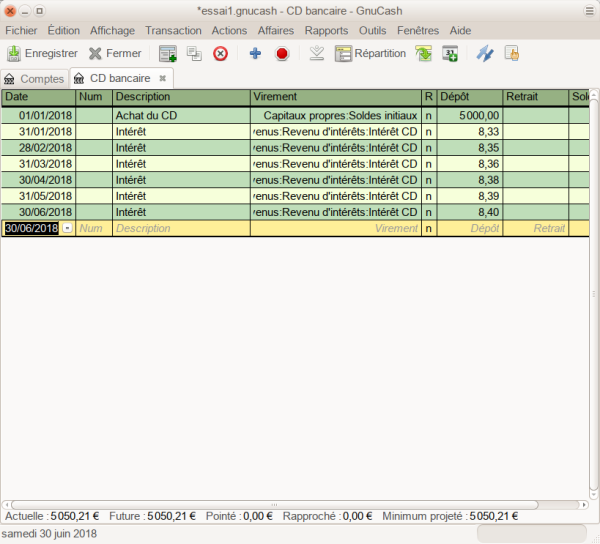
Task: Click the record transaction icon
Action: (x=168, y=53)
